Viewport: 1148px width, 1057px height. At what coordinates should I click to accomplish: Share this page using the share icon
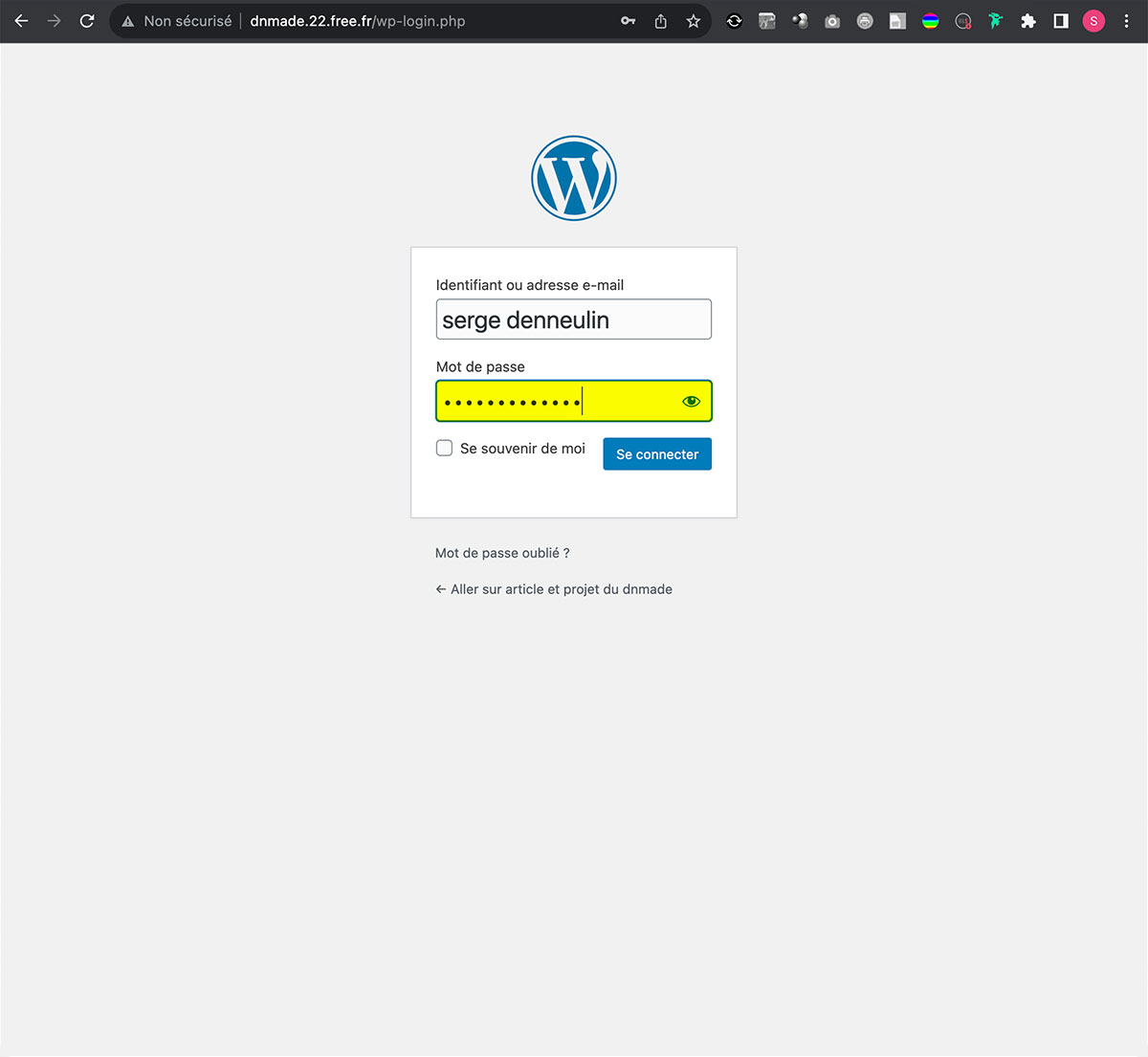pos(660,21)
